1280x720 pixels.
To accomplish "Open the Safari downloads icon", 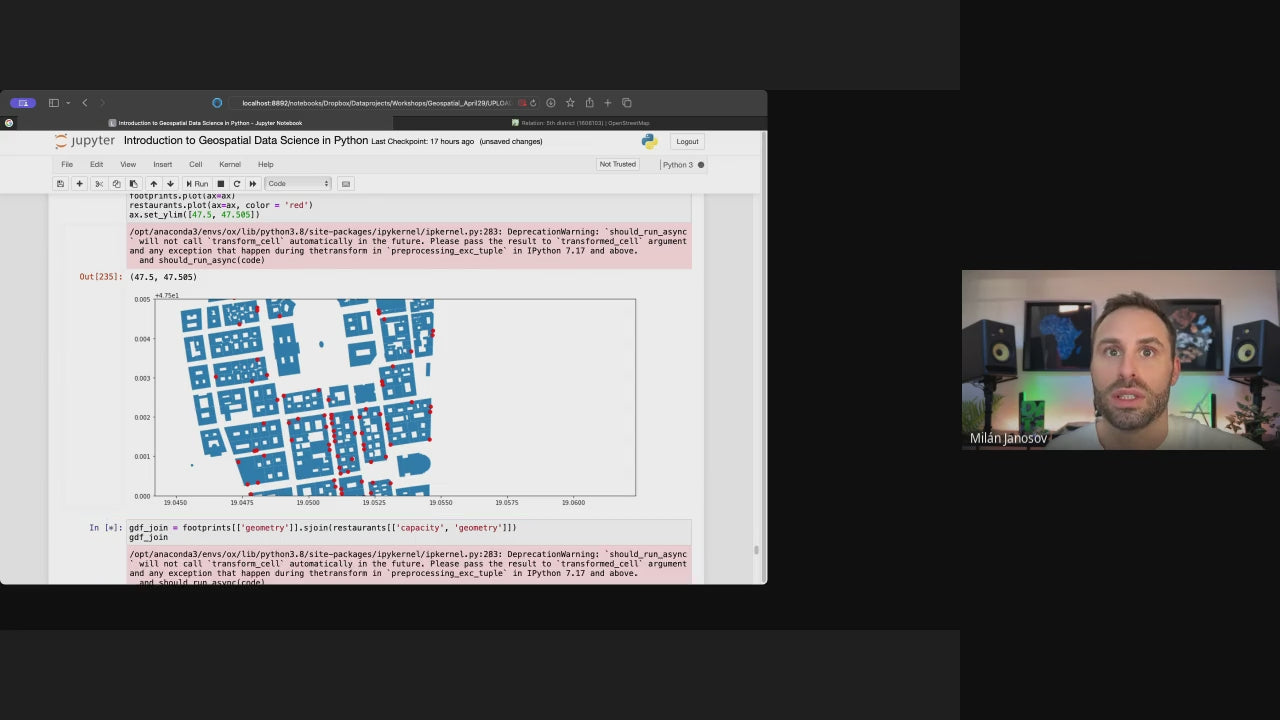I will [x=551, y=103].
